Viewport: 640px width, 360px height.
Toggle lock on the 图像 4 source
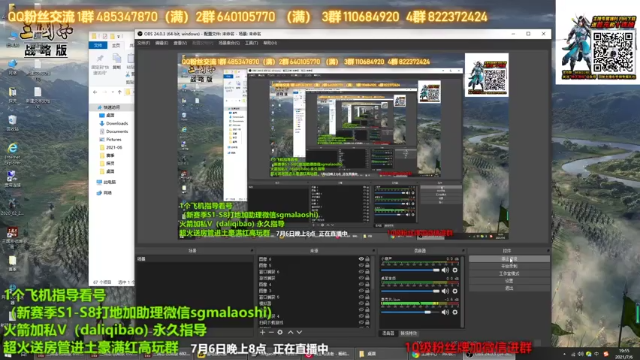tap(367, 284)
